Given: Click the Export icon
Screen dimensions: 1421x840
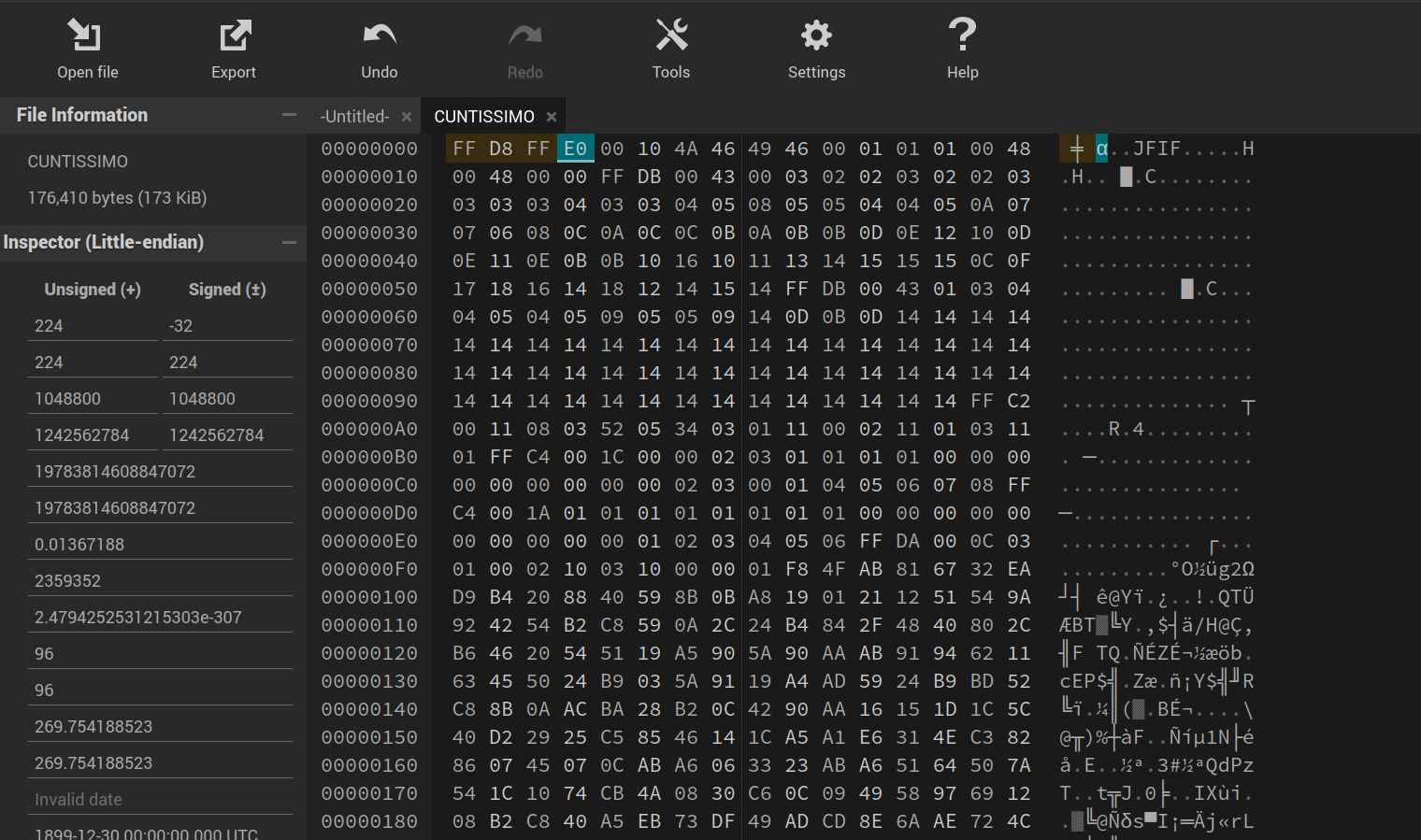Looking at the screenshot, I should click(234, 36).
